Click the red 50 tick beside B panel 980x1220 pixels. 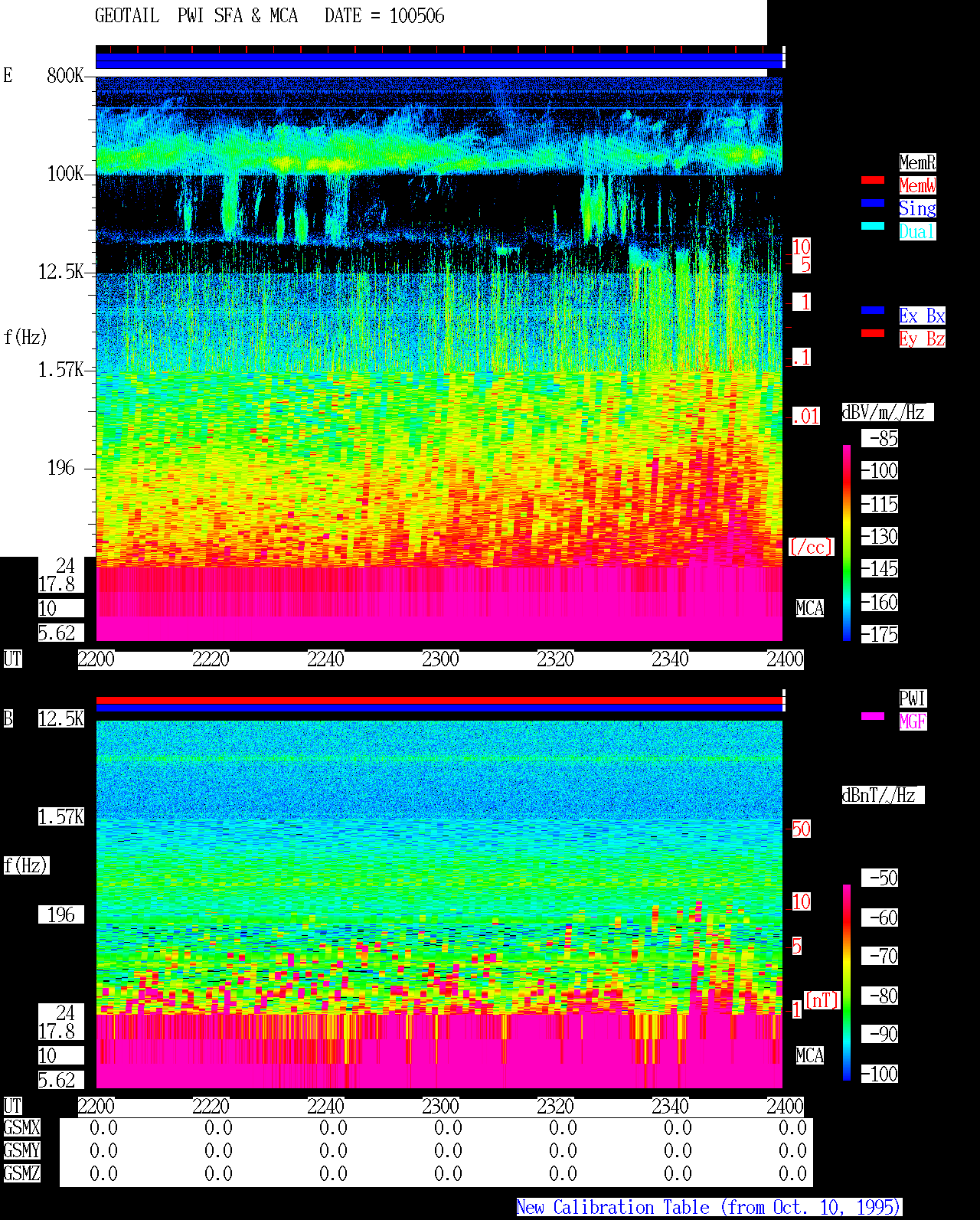801,829
